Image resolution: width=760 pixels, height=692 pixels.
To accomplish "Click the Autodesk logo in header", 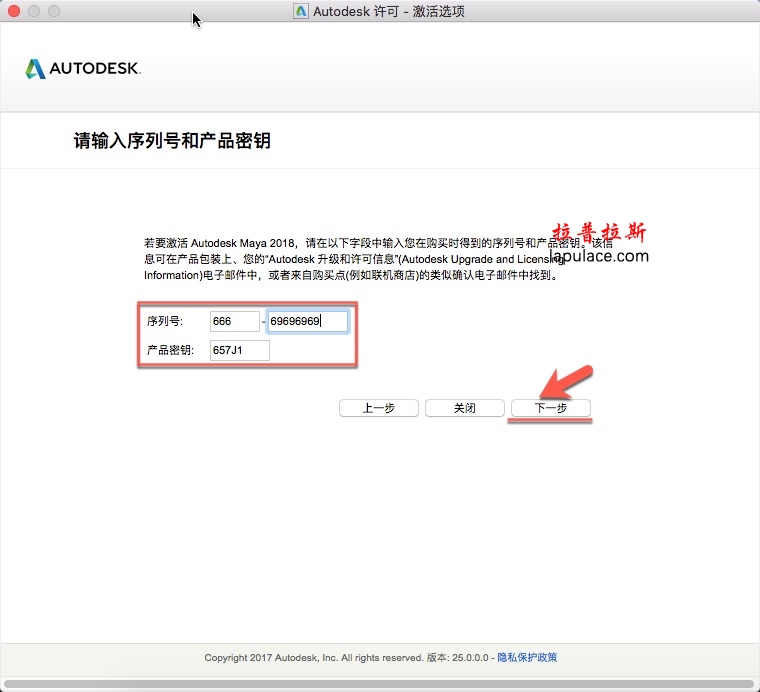I will tap(83, 69).
